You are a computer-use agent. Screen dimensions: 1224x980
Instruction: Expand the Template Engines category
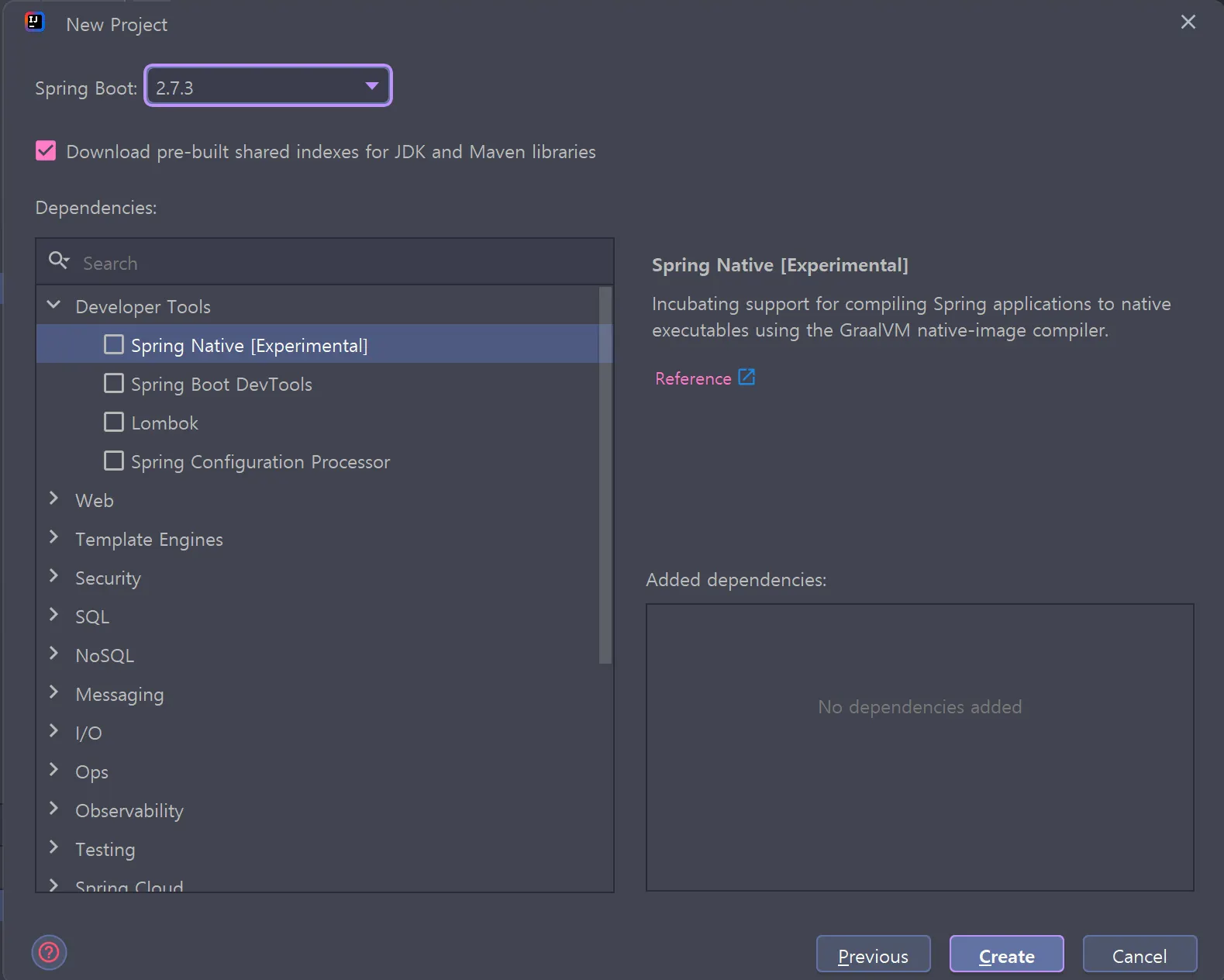tap(53, 537)
